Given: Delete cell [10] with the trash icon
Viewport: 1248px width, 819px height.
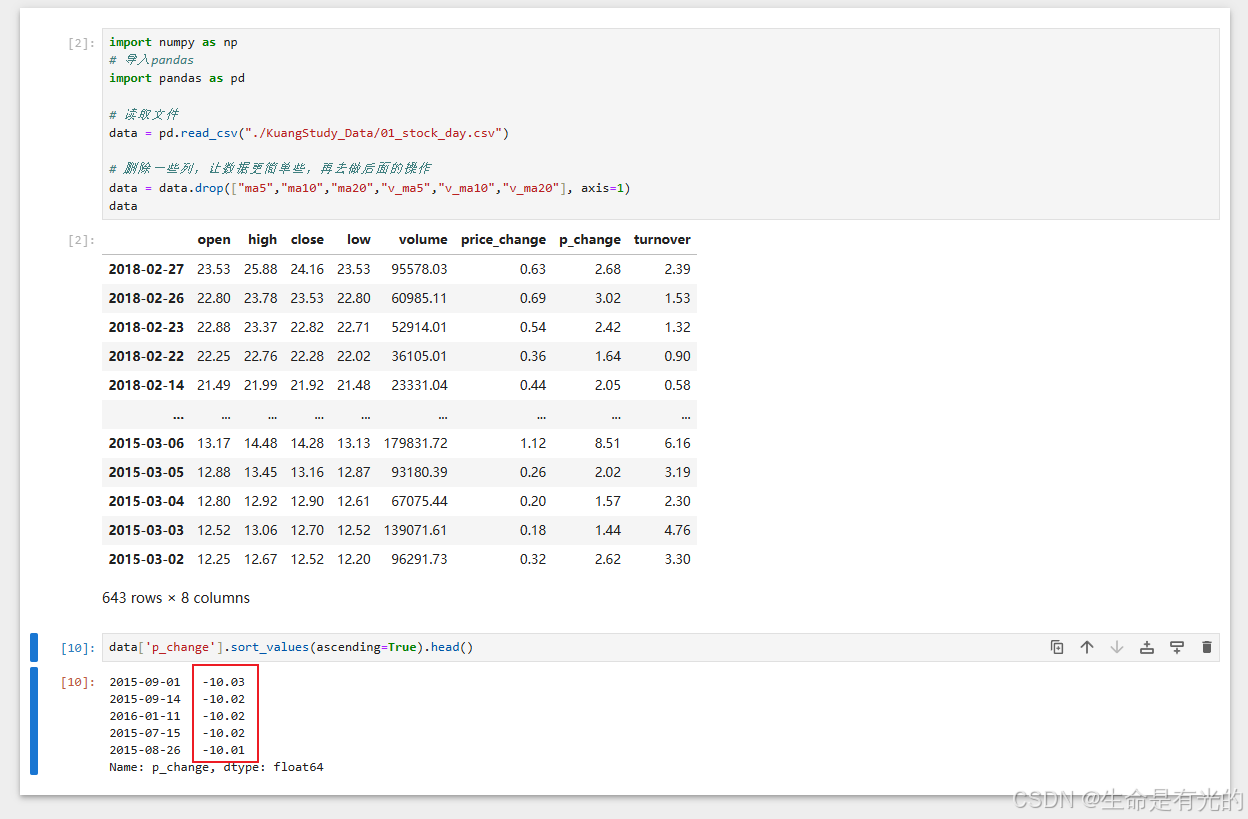Looking at the screenshot, I should (1207, 647).
